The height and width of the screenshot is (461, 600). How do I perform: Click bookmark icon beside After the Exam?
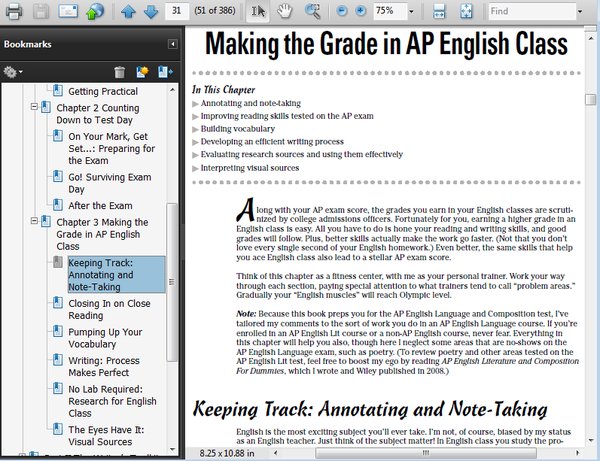click(x=58, y=205)
